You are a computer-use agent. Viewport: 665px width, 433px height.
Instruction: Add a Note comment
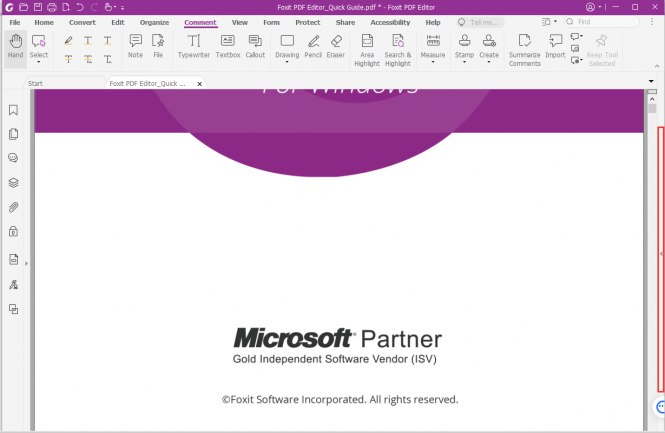pos(135,47)
